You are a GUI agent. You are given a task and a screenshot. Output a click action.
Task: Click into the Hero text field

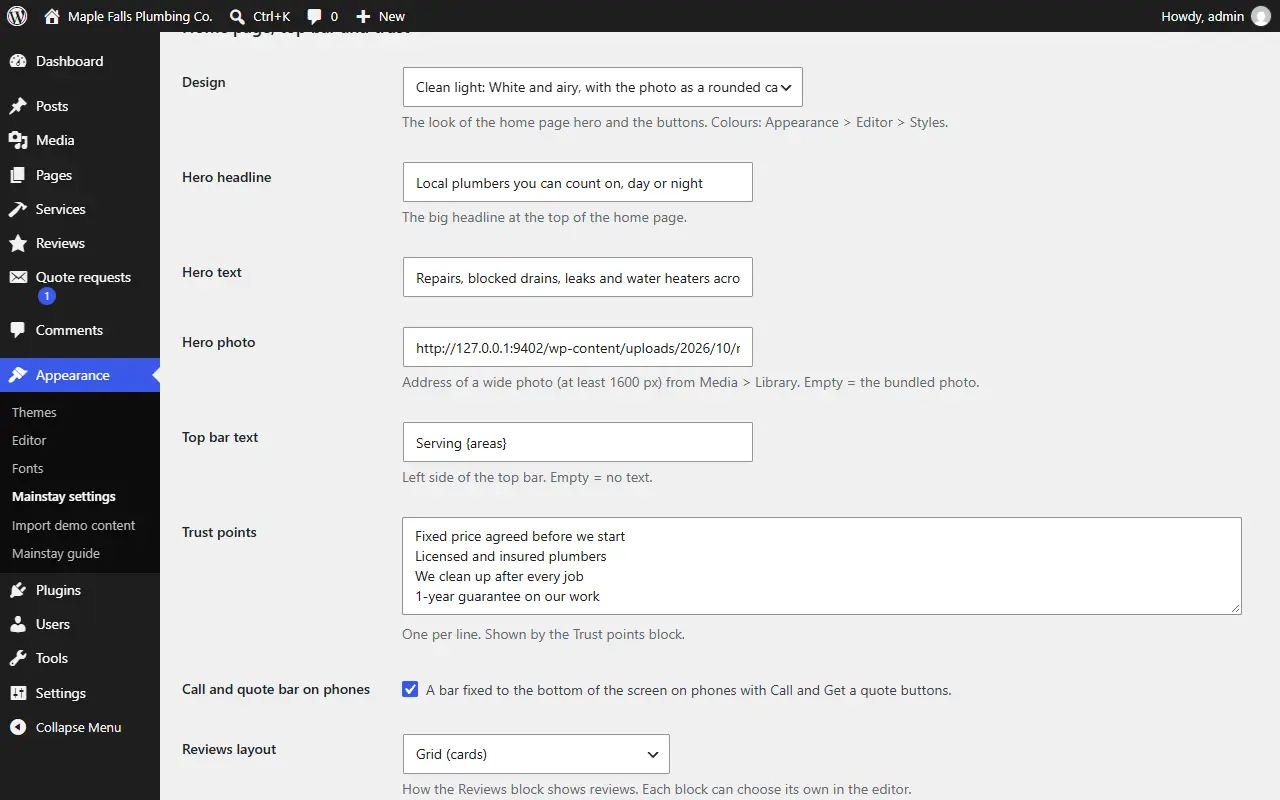click(x=577, y=277)
